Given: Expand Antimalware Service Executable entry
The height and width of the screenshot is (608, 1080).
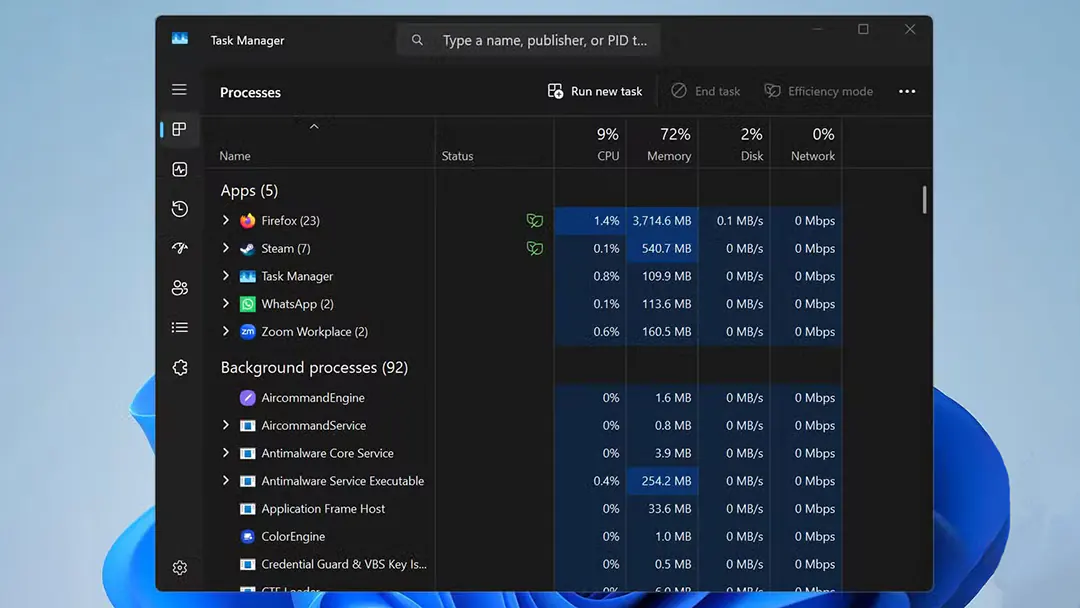Looking at the screenshot, I should click(226, 481).
